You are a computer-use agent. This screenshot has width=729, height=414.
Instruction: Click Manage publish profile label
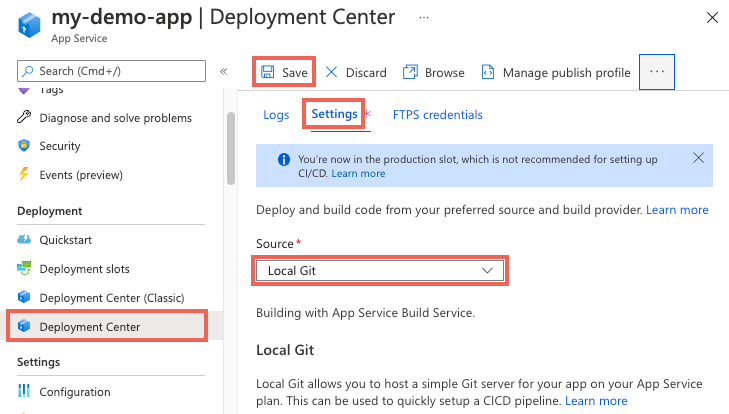566,73
